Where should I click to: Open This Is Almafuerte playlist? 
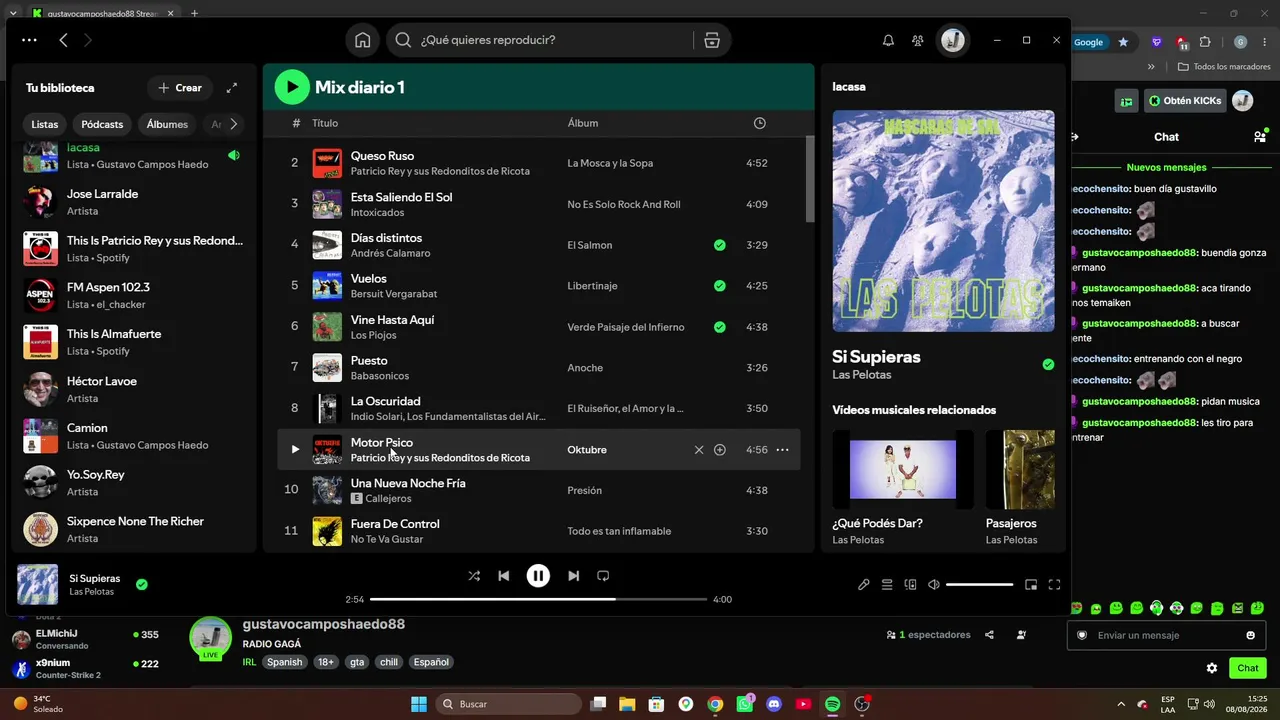tap(134, 342)
